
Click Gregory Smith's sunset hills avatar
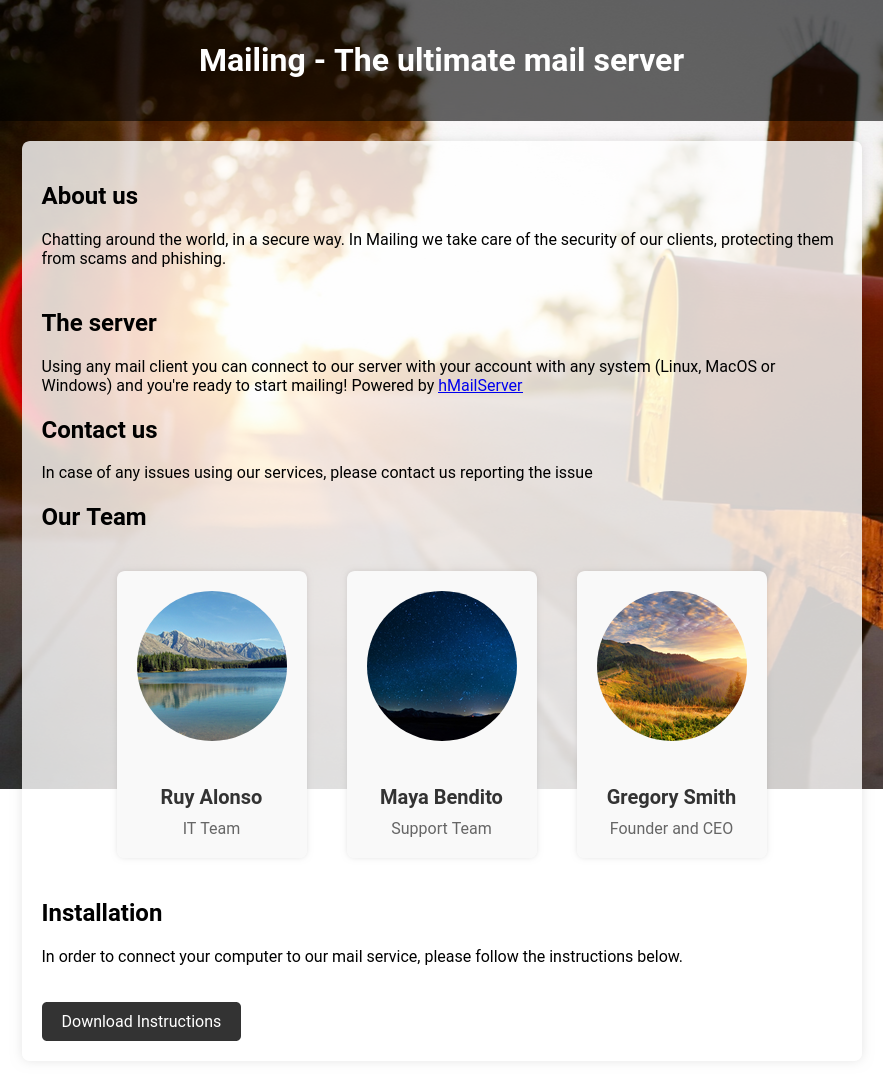pos(671,666)
